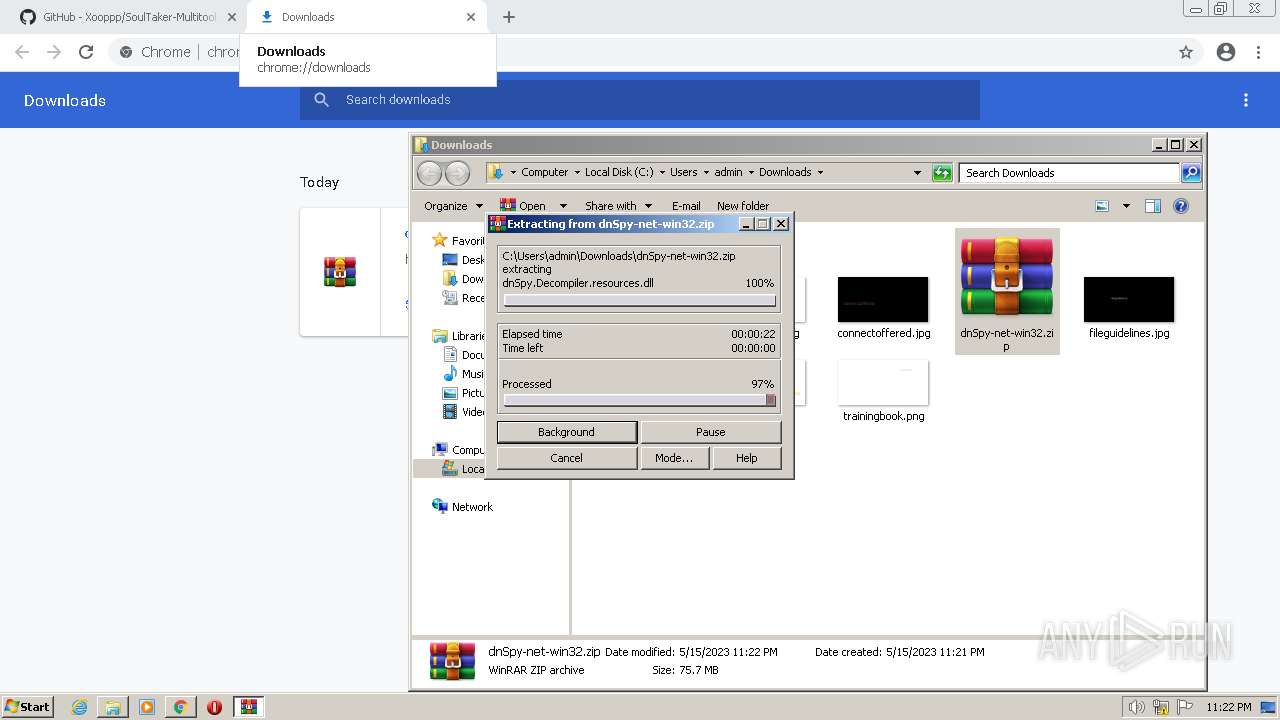Select Libraries in the navigation pane
Image resolution: width=1280 pixels, height=720 pixels.
coord(460,336)
